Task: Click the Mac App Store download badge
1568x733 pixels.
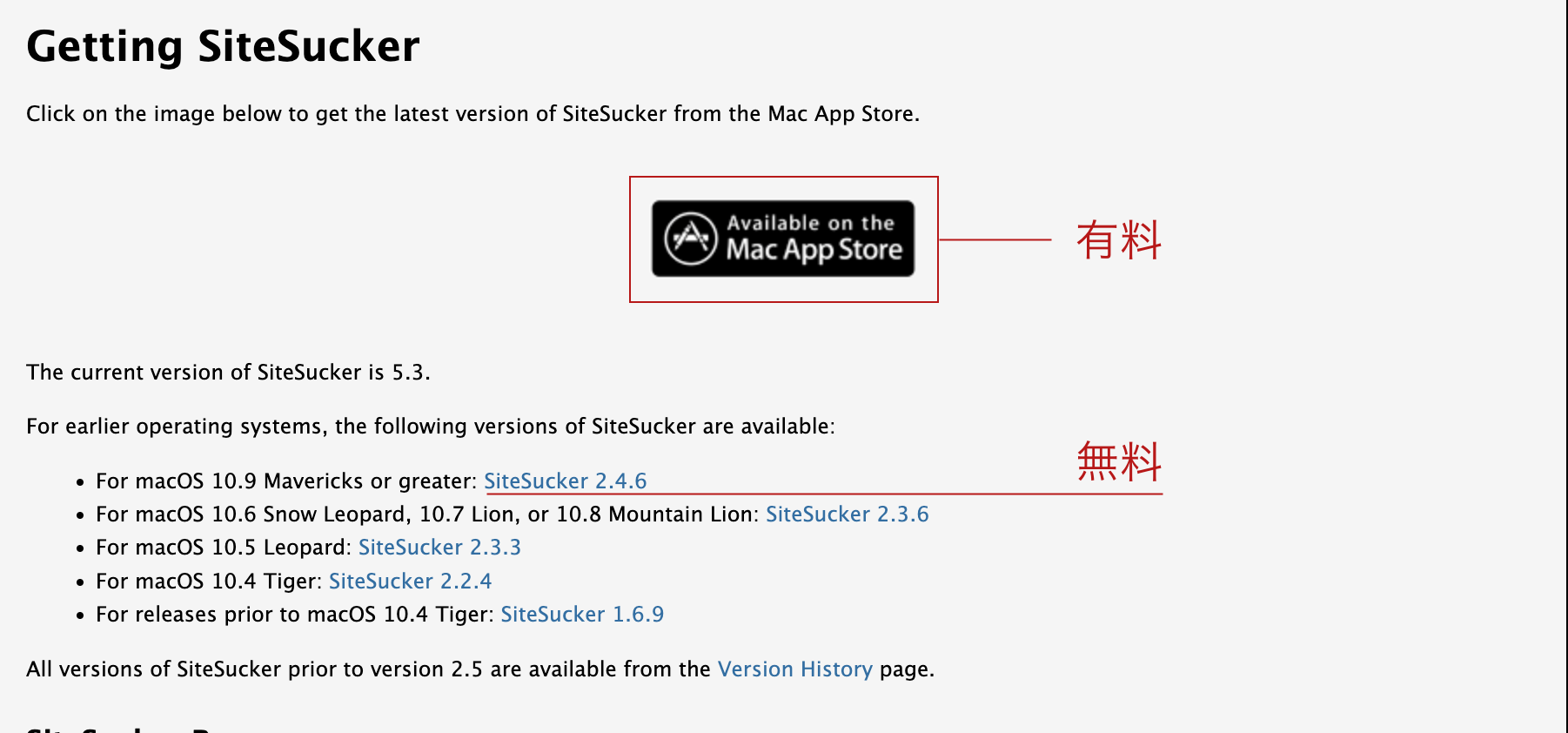Action: click(783, 239)
